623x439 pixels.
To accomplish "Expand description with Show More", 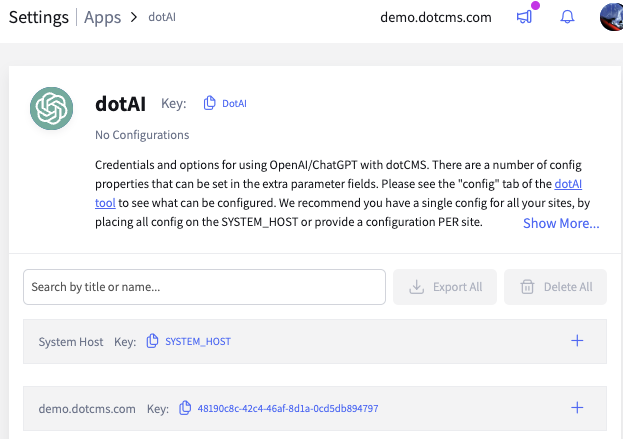I will pyautogui.click(x=561, y=223).
